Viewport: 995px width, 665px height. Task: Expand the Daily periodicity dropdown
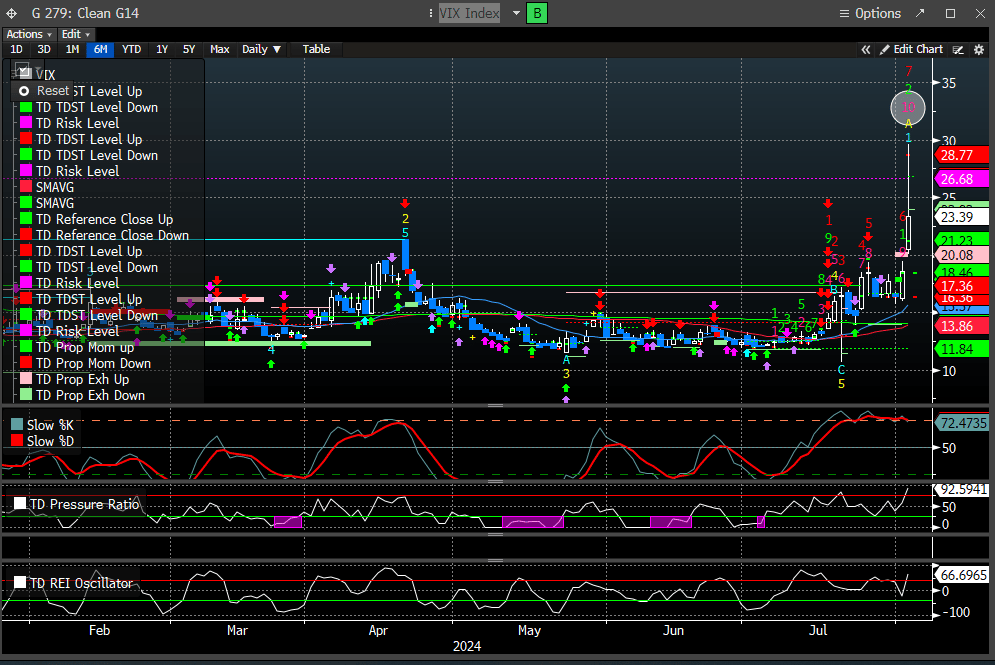click(262, 49)
